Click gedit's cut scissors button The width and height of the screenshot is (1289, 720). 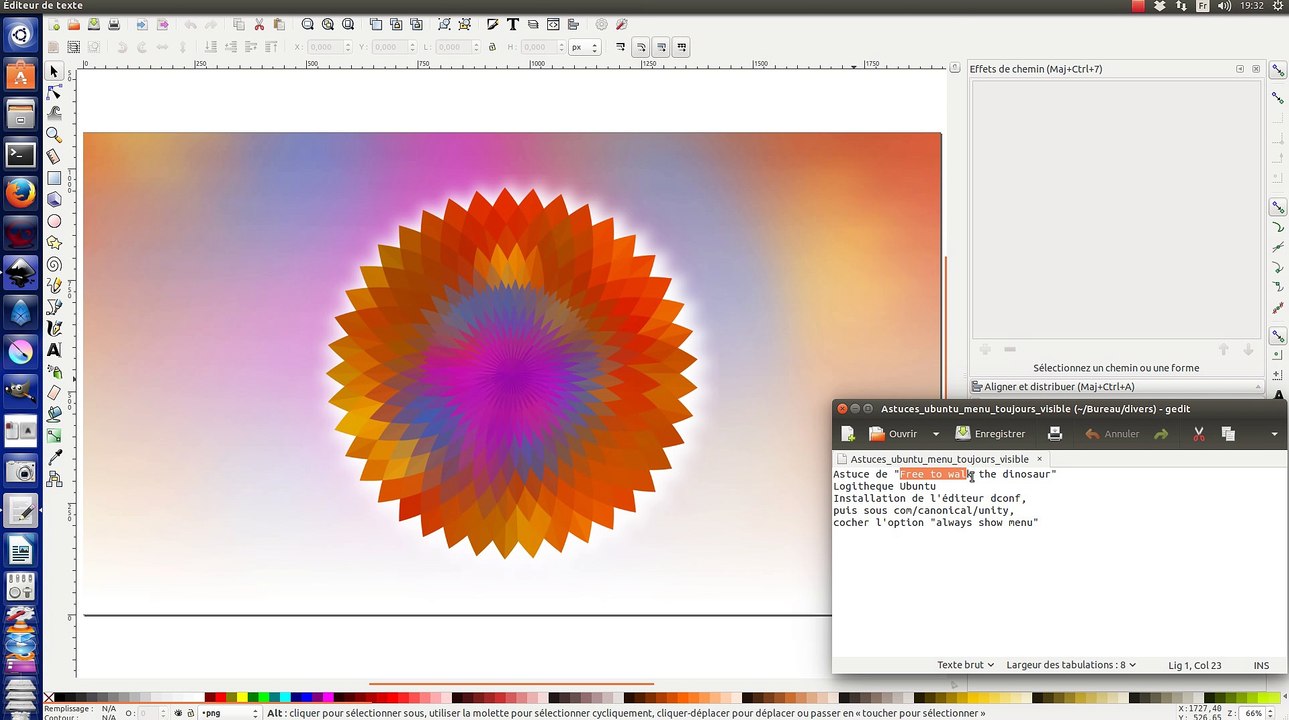pyautogui.click(x=1198, y=434)
